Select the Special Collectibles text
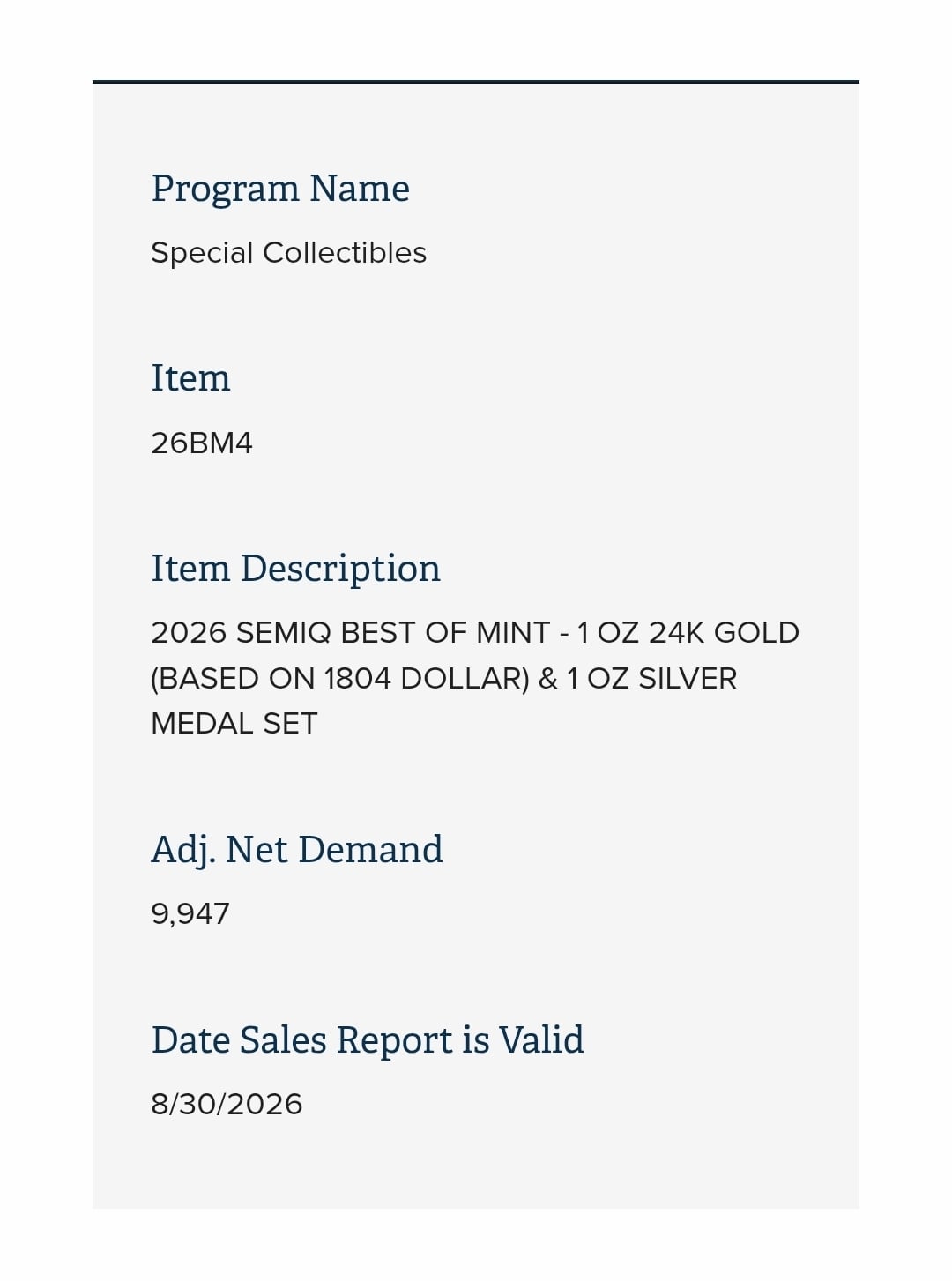 pos(288,253)
